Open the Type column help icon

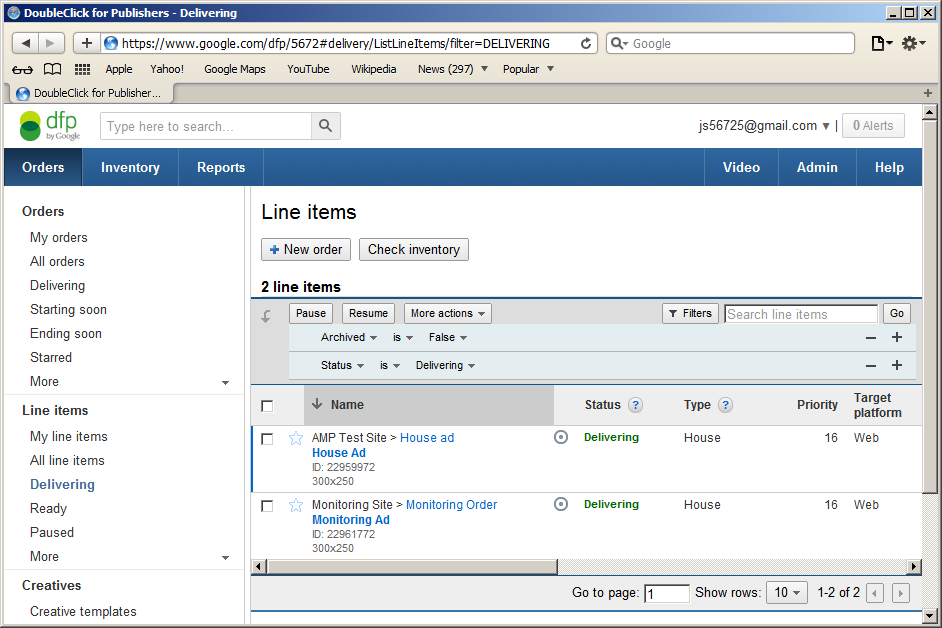pos(725,405)
